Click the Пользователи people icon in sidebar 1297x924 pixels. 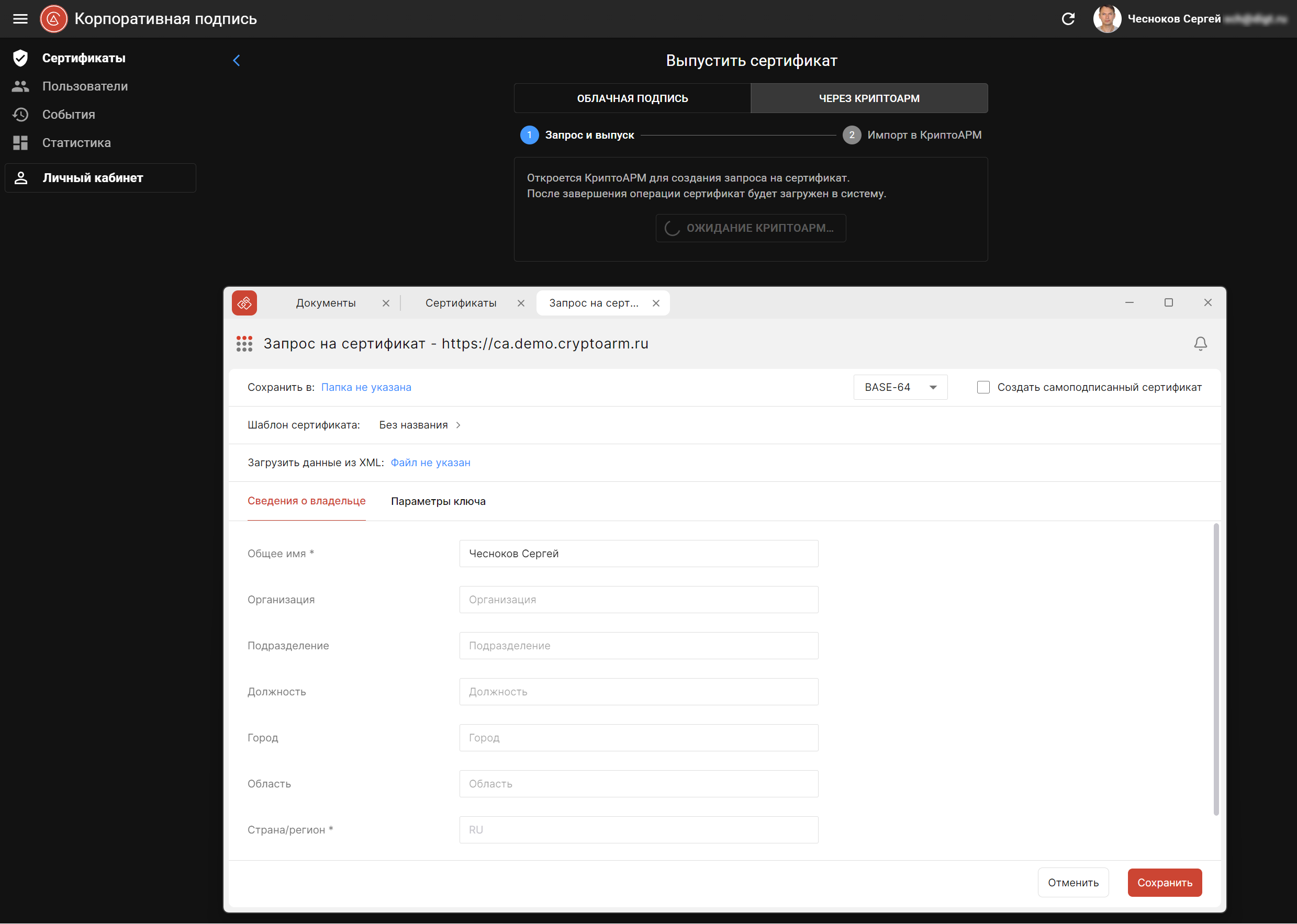pos(20,86)
